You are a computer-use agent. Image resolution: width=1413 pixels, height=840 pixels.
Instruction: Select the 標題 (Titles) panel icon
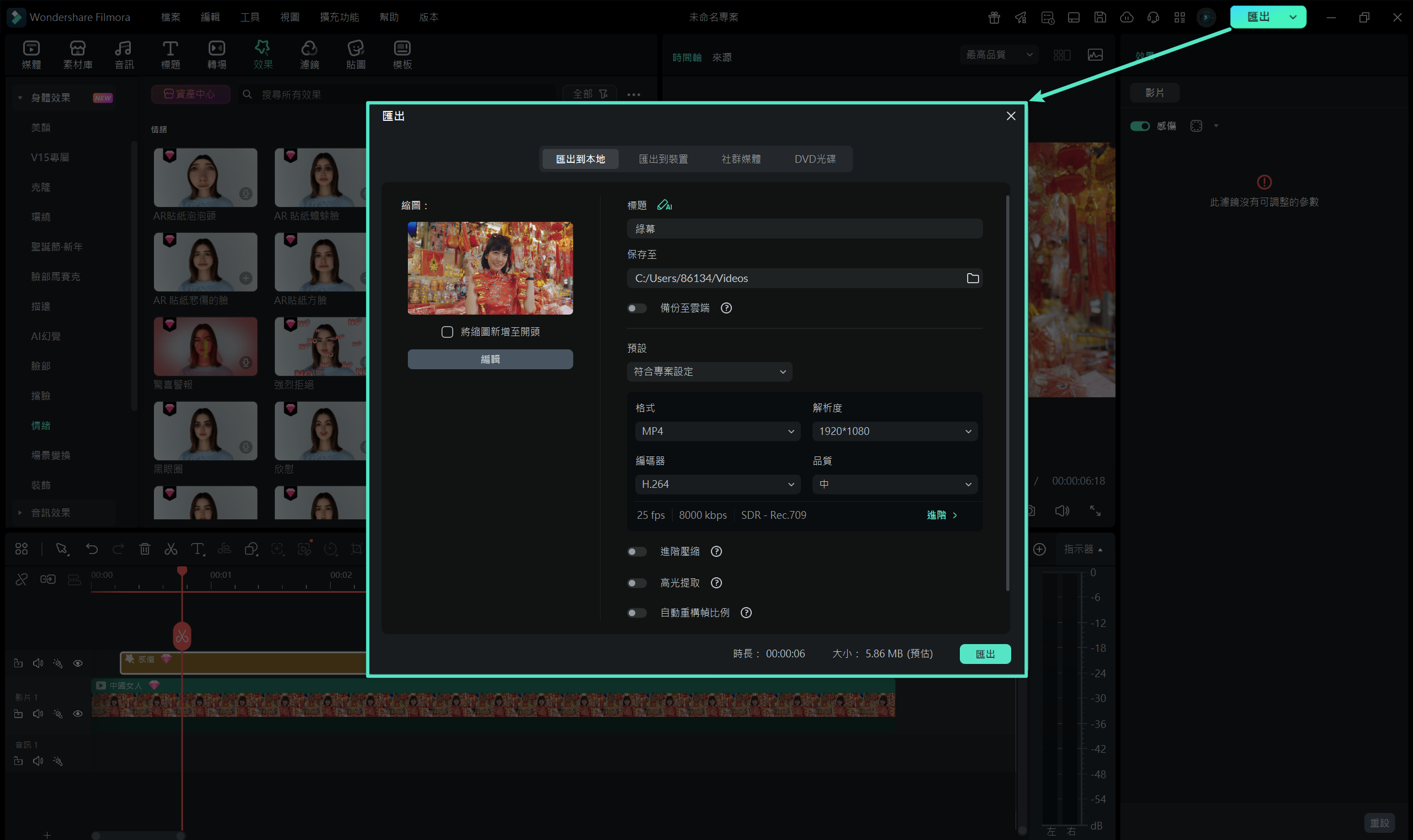pyautogui.click(x=171, y=54)
